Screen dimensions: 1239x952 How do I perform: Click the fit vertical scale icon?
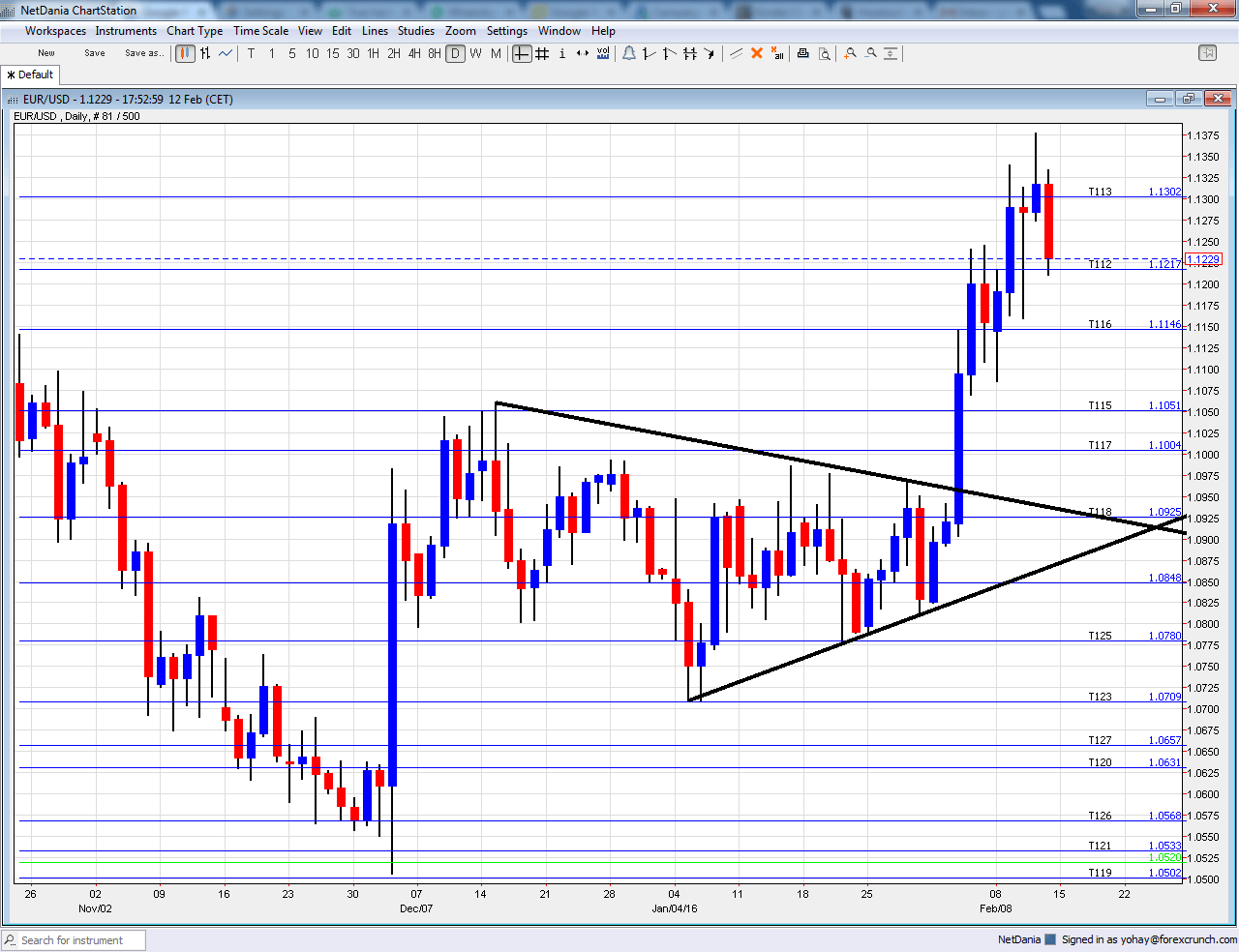(x=891, y=53)
